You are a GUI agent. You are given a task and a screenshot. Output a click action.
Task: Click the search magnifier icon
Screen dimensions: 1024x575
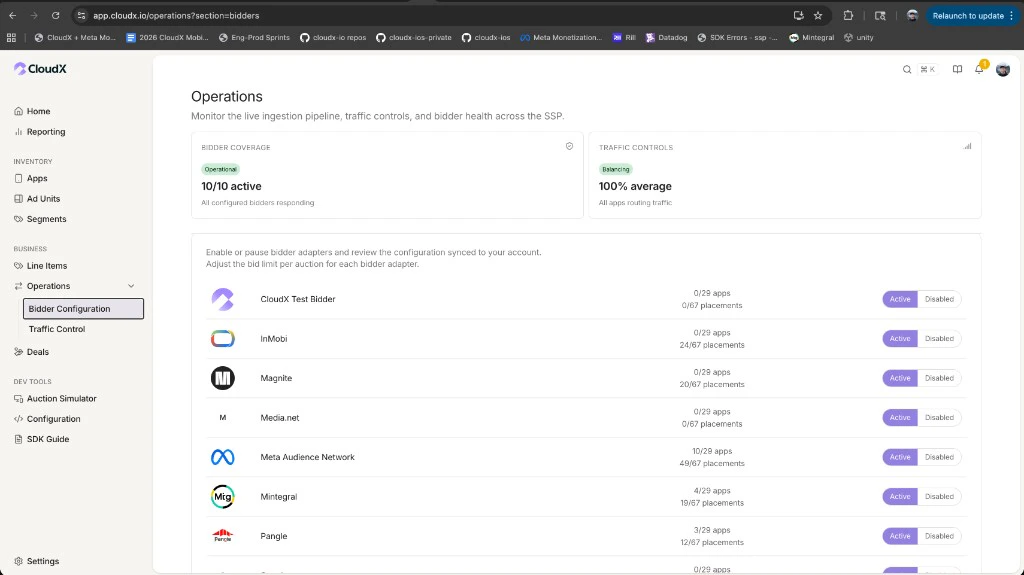(907, 69)
